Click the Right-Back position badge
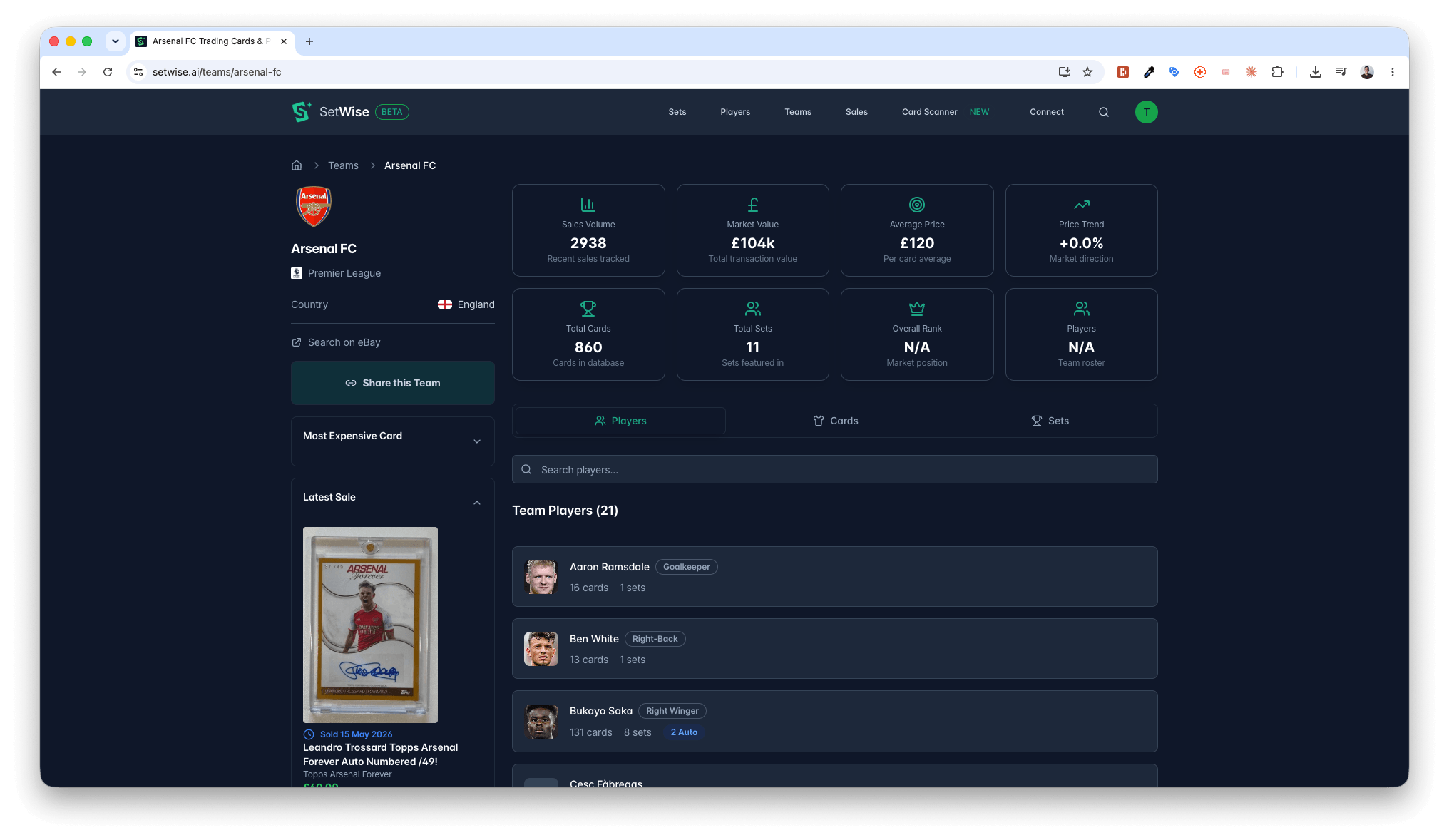Screen dimensions: 1449x840 [x=655, y=639]
